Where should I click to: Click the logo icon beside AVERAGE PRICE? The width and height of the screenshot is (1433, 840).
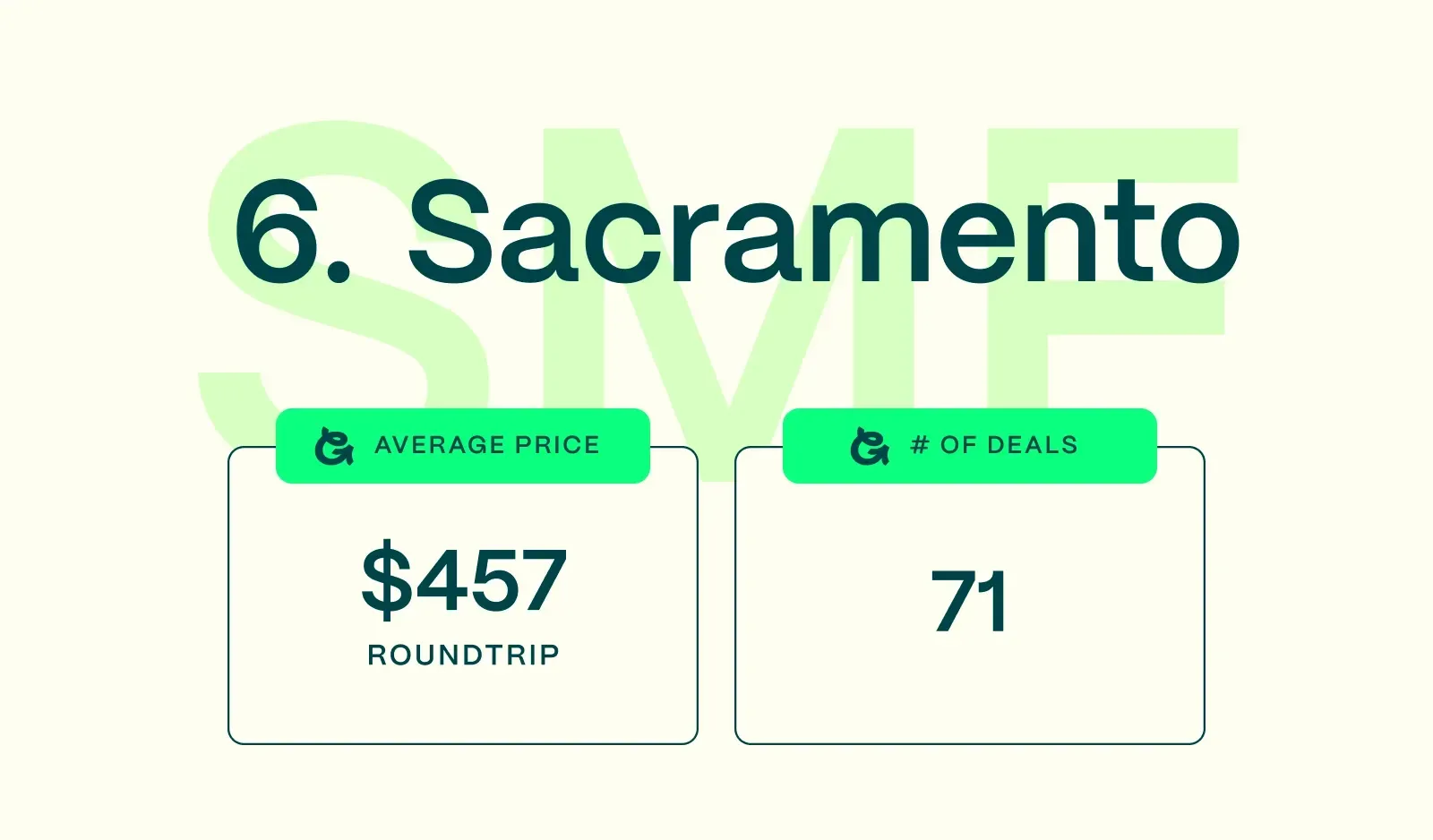point(334,446)
